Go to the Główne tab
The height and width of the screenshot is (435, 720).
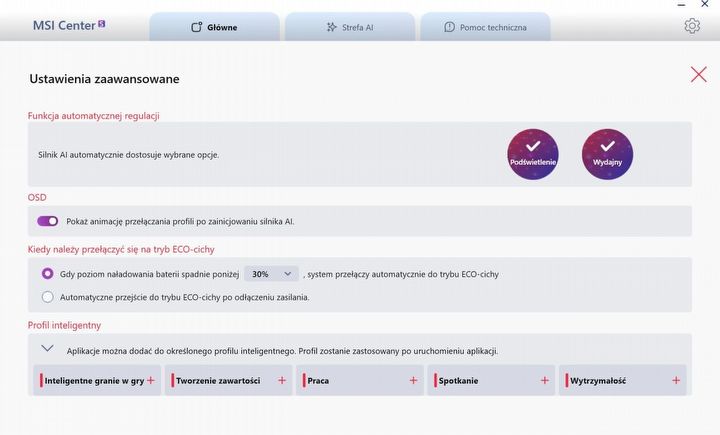click(214, 27)
